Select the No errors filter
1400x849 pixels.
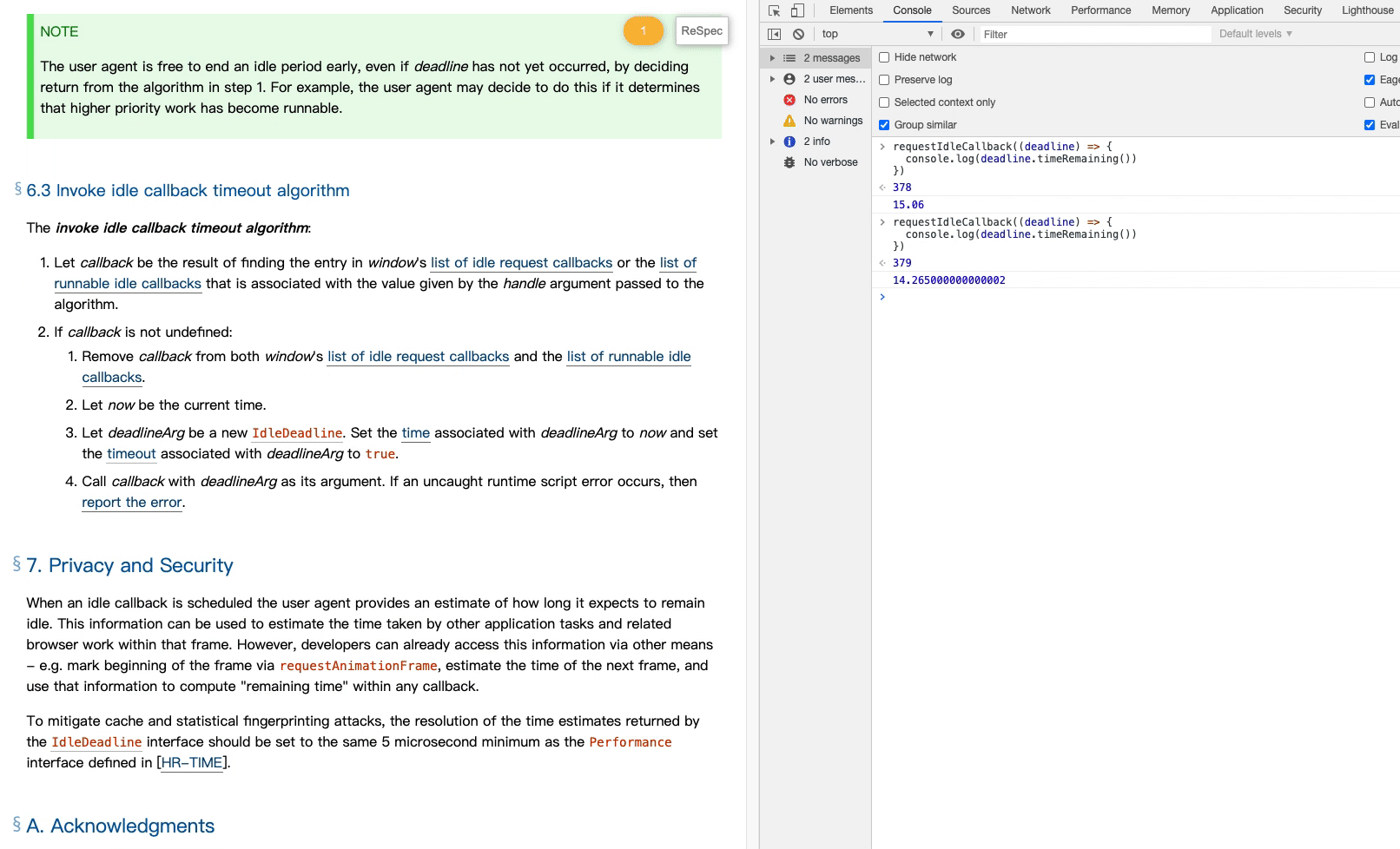(x=824, y=100)
